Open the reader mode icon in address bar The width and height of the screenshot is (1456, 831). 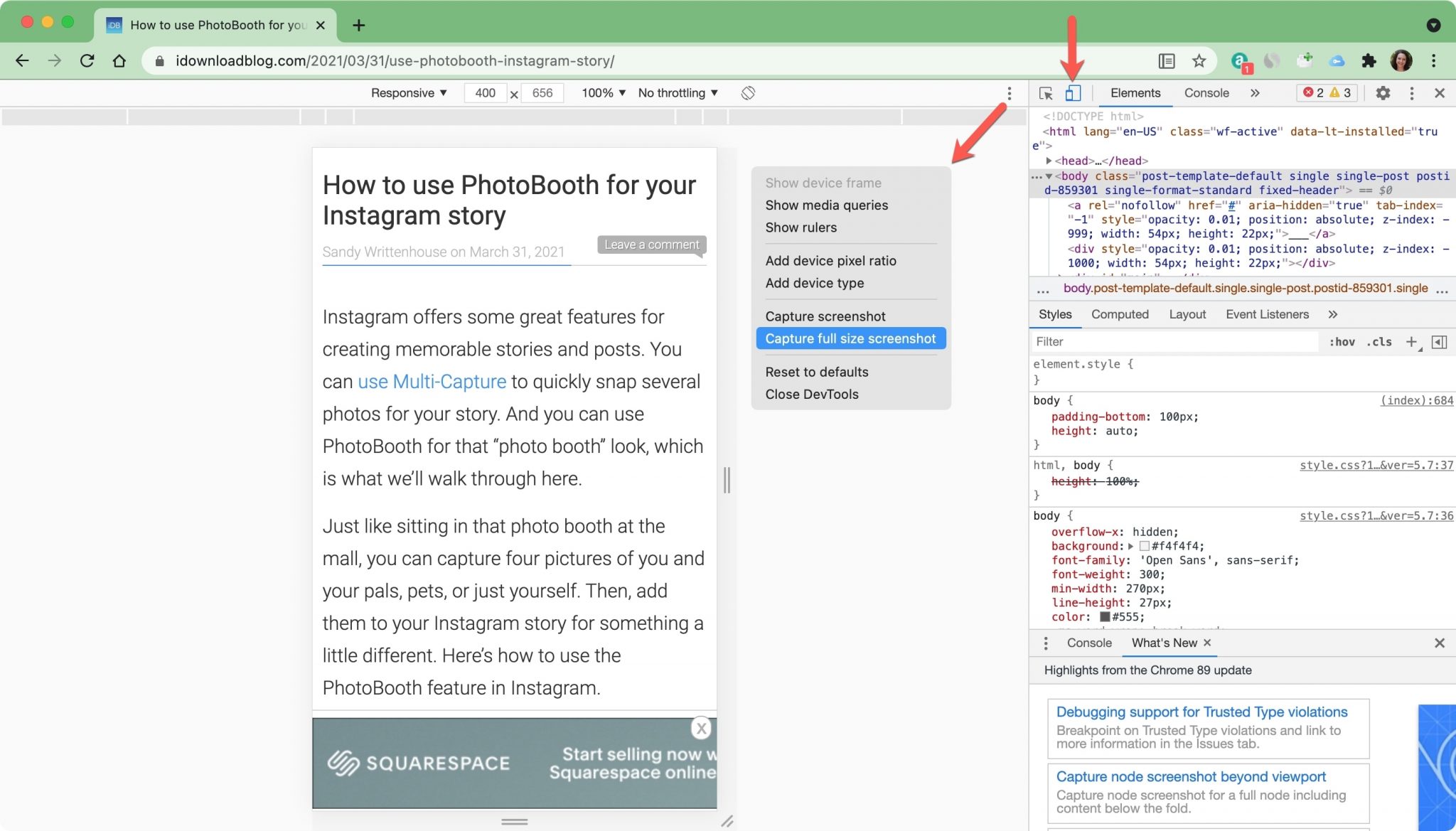1167,61
